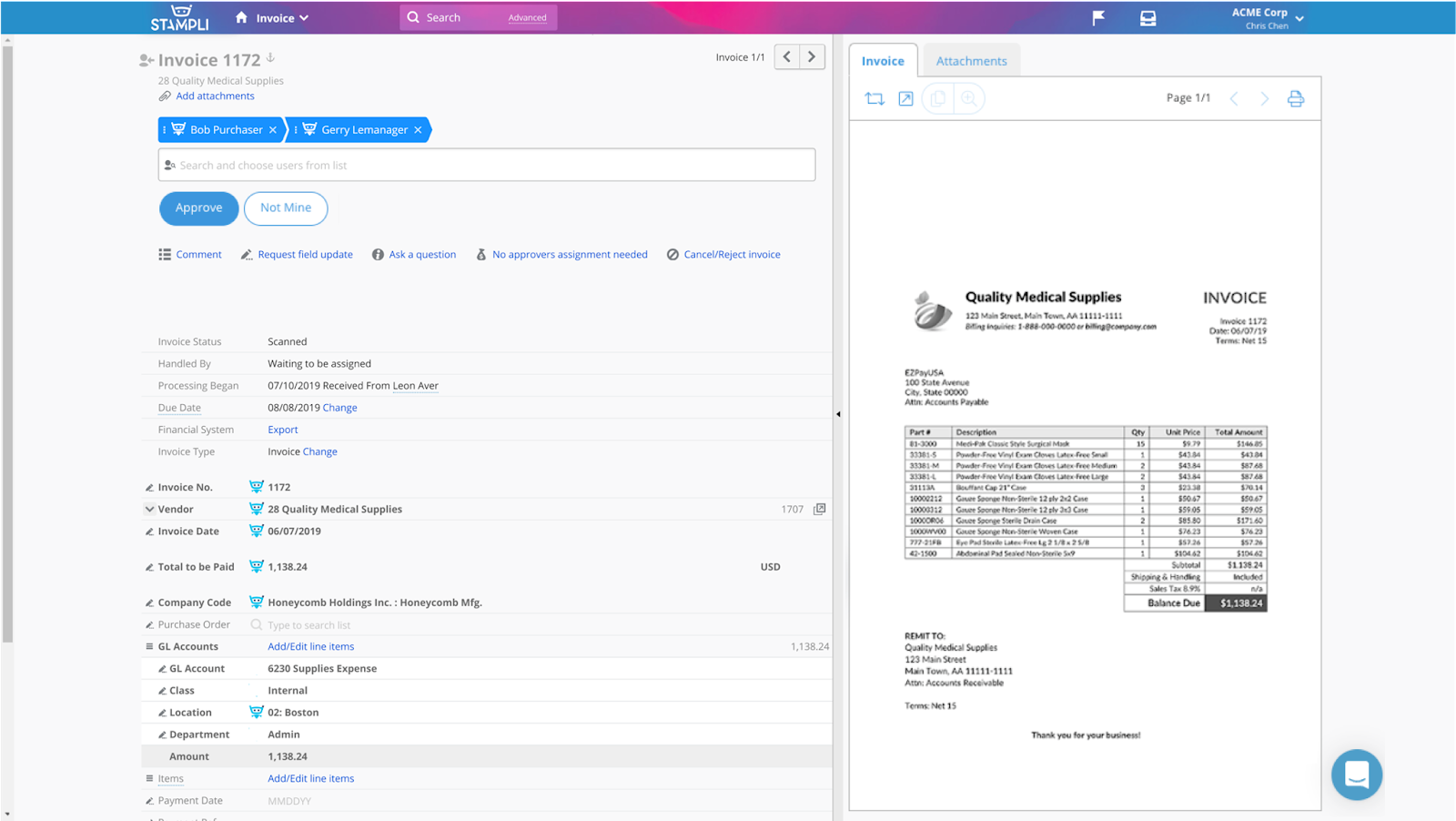1456x821 pixels.
Task: Edit the Company Code pencil icon
Action: (149, 603)
